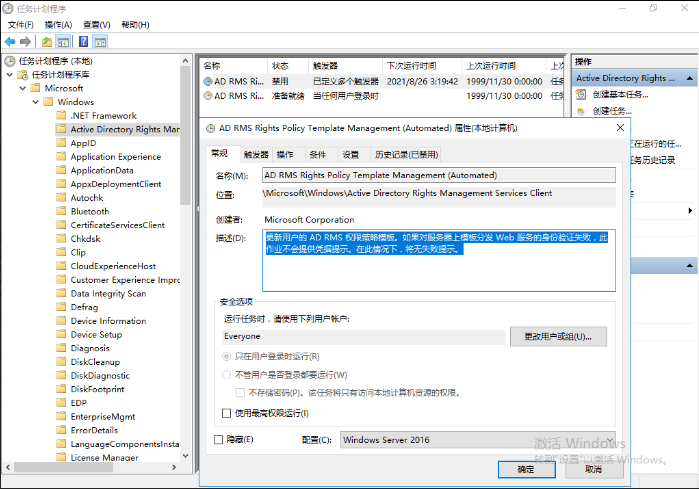Click the tree pane vertical scrollbar thumb

pos(185,136)
